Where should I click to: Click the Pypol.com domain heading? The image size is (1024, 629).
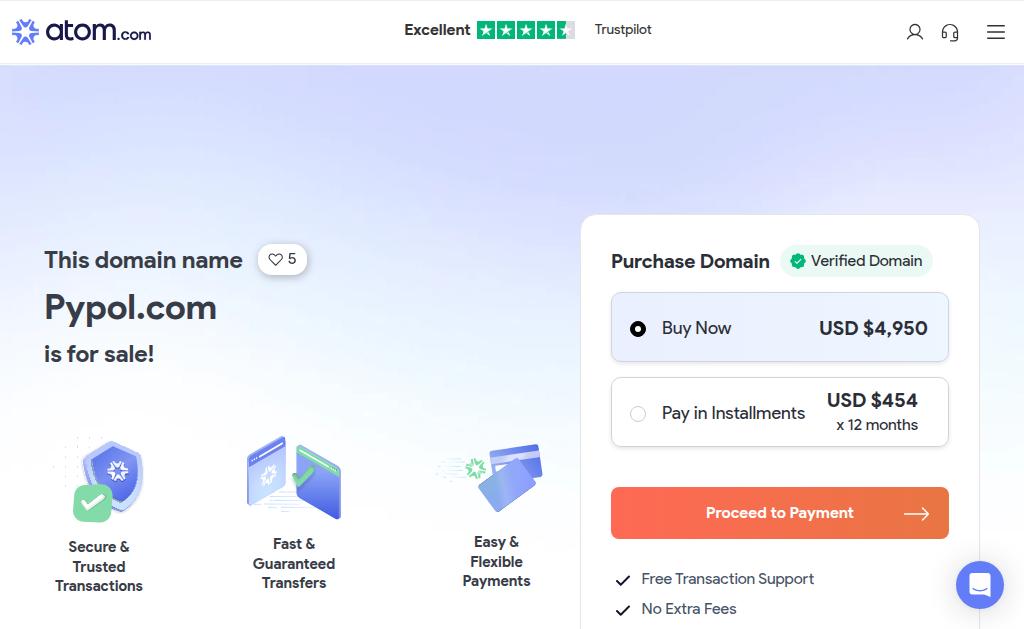[130, 307]
